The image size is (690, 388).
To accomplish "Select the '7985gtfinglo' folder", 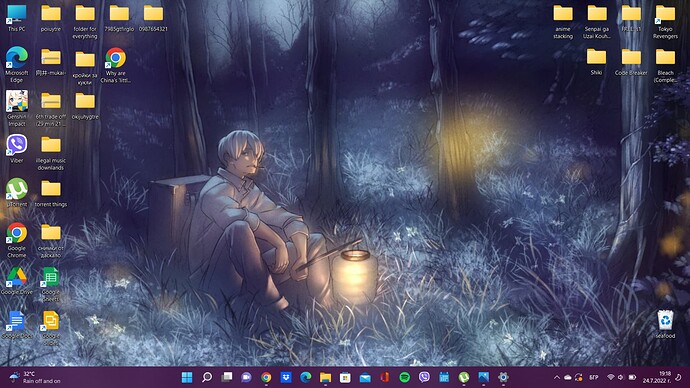I will tap(119, 18).
